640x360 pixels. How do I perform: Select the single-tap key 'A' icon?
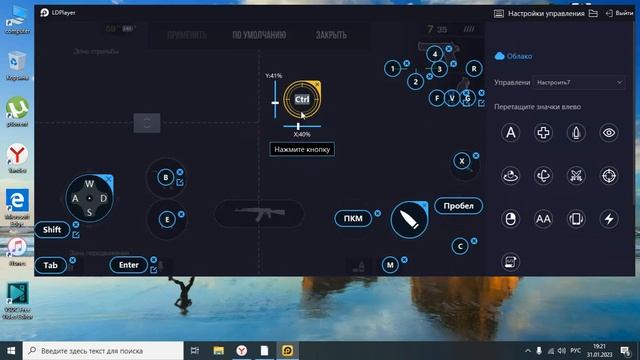510,133
